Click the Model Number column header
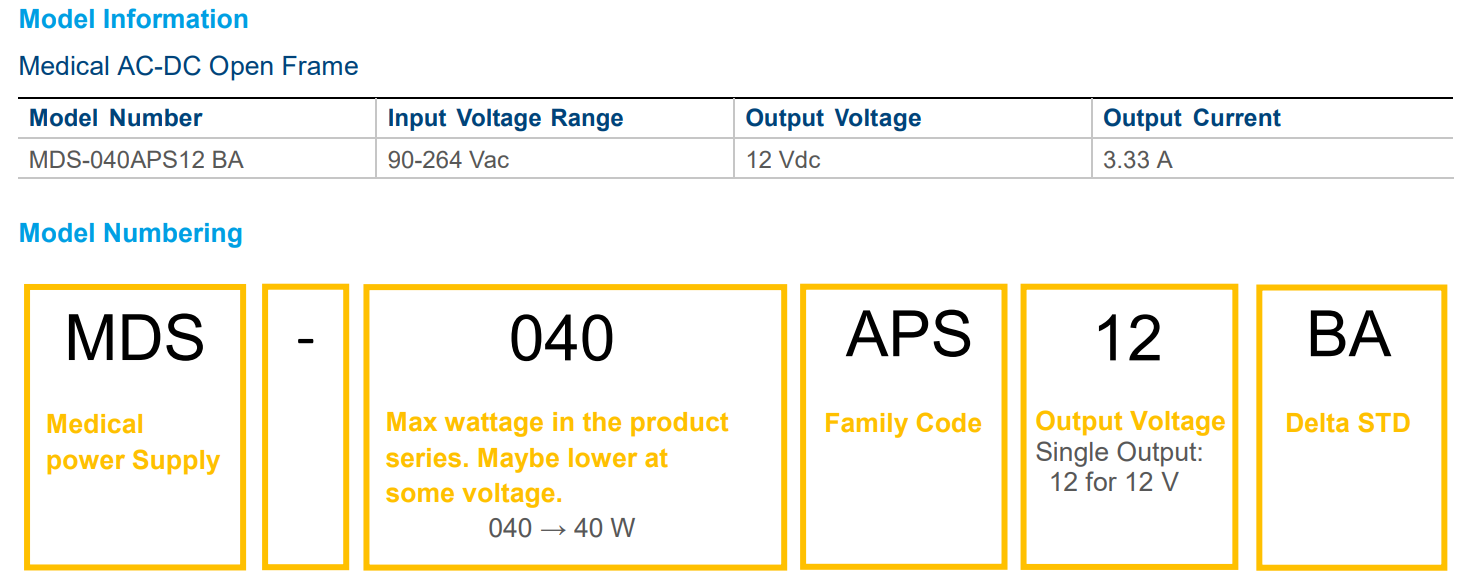 coord(115,118)
